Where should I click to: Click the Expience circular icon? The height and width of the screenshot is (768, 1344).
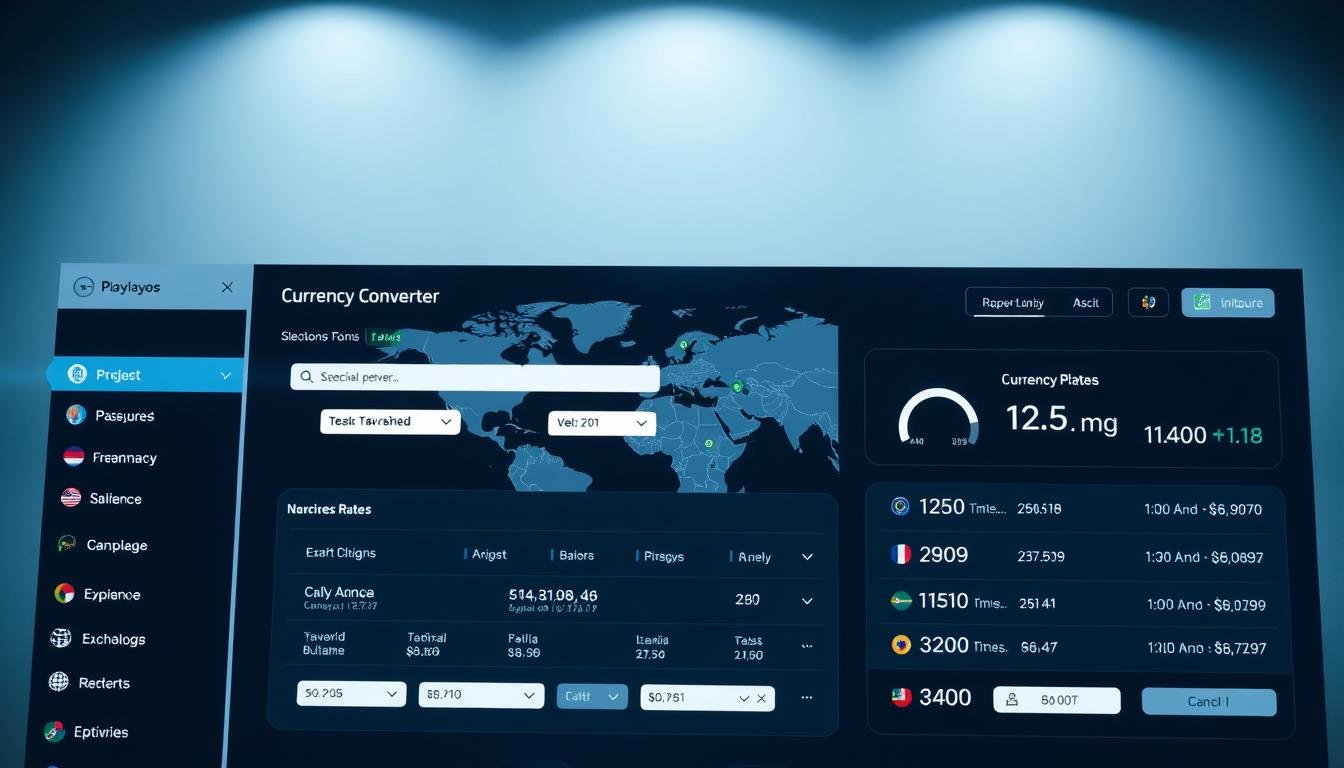point(64,593)
